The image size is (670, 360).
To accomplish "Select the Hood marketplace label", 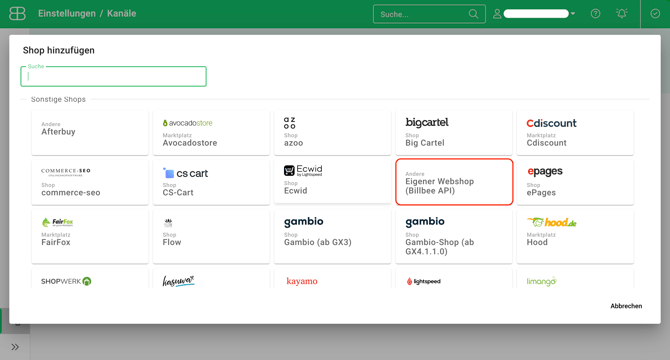I will (537, 242).
